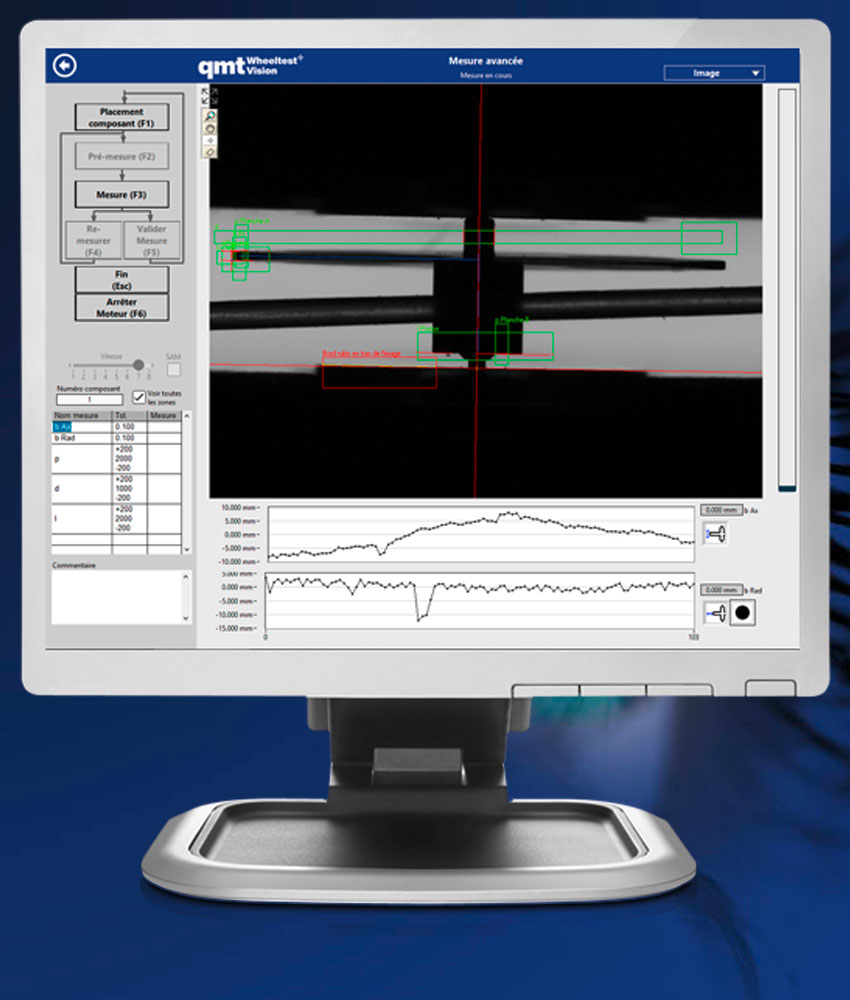Select the magnifier zoom tool
850x1000 pixels.
(x=210, y=116)
